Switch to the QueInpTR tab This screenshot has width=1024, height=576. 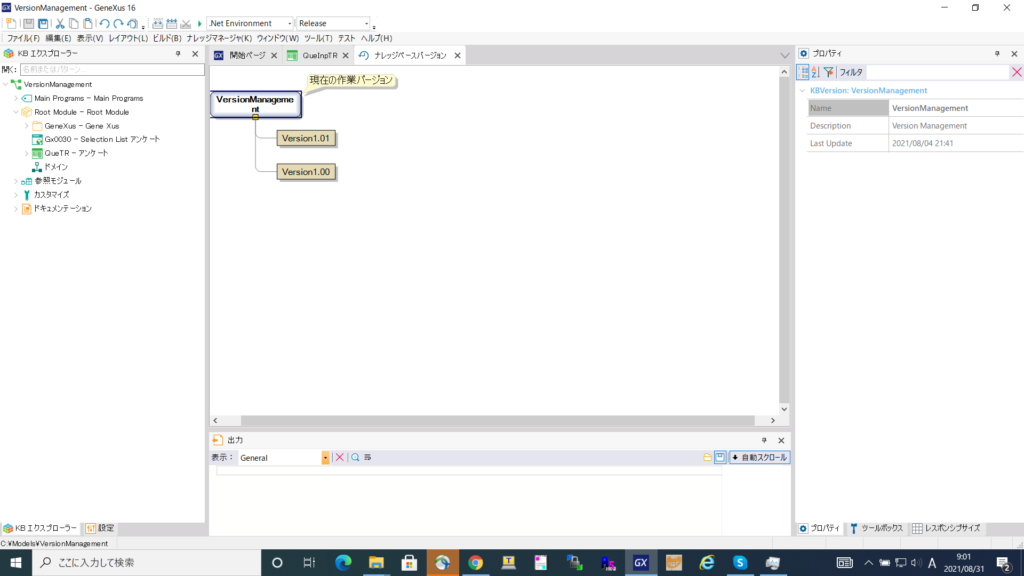319,56
